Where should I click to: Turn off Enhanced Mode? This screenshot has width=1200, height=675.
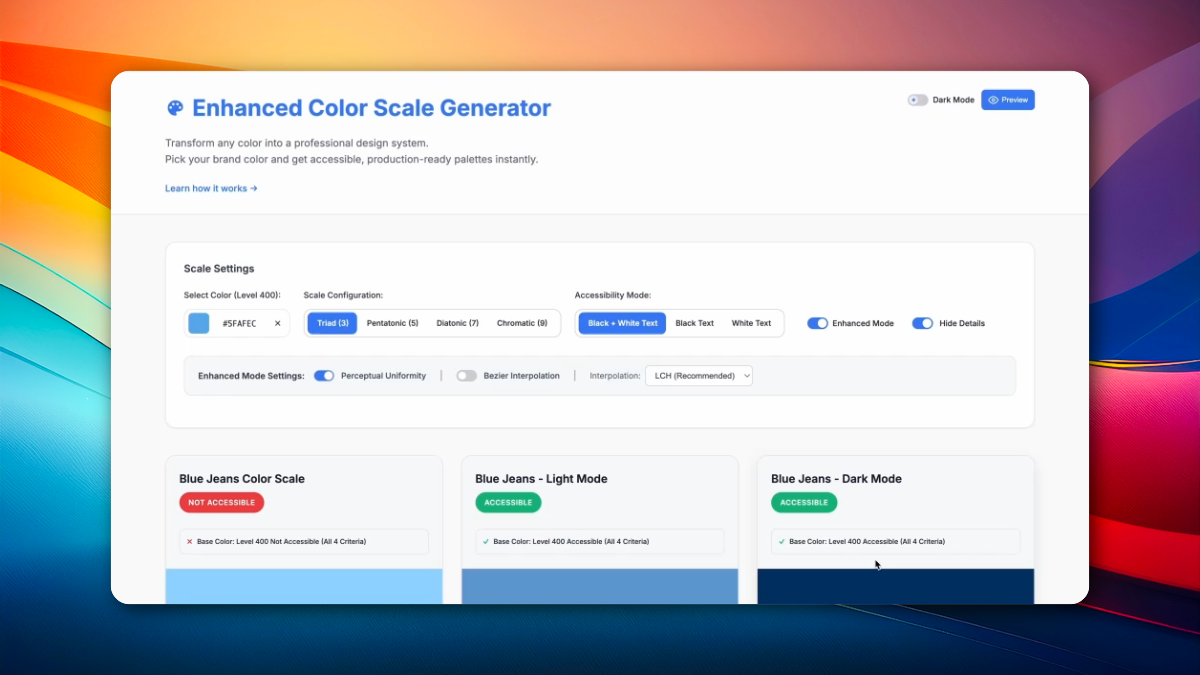(818, 323)
